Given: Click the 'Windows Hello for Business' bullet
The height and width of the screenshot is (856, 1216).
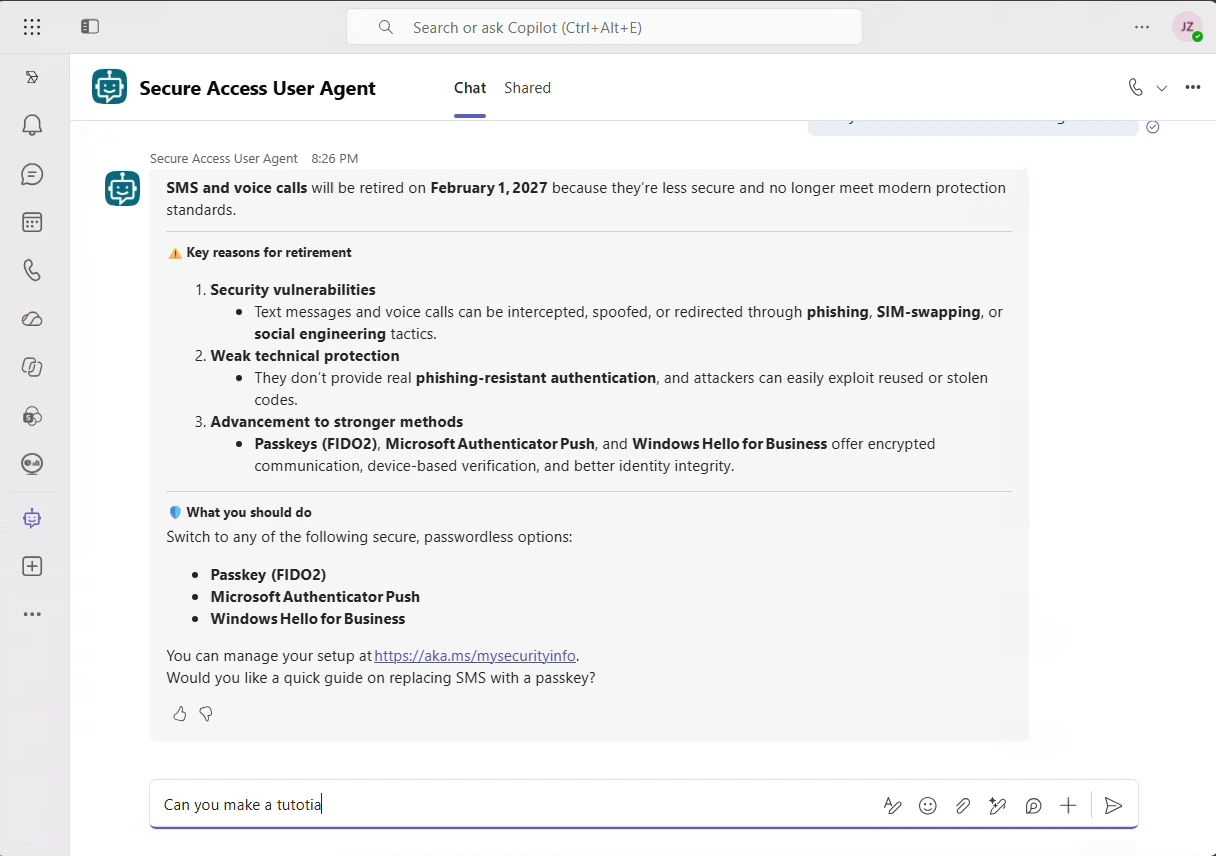Looking at the screenshot, I should (x=308, y=619).
